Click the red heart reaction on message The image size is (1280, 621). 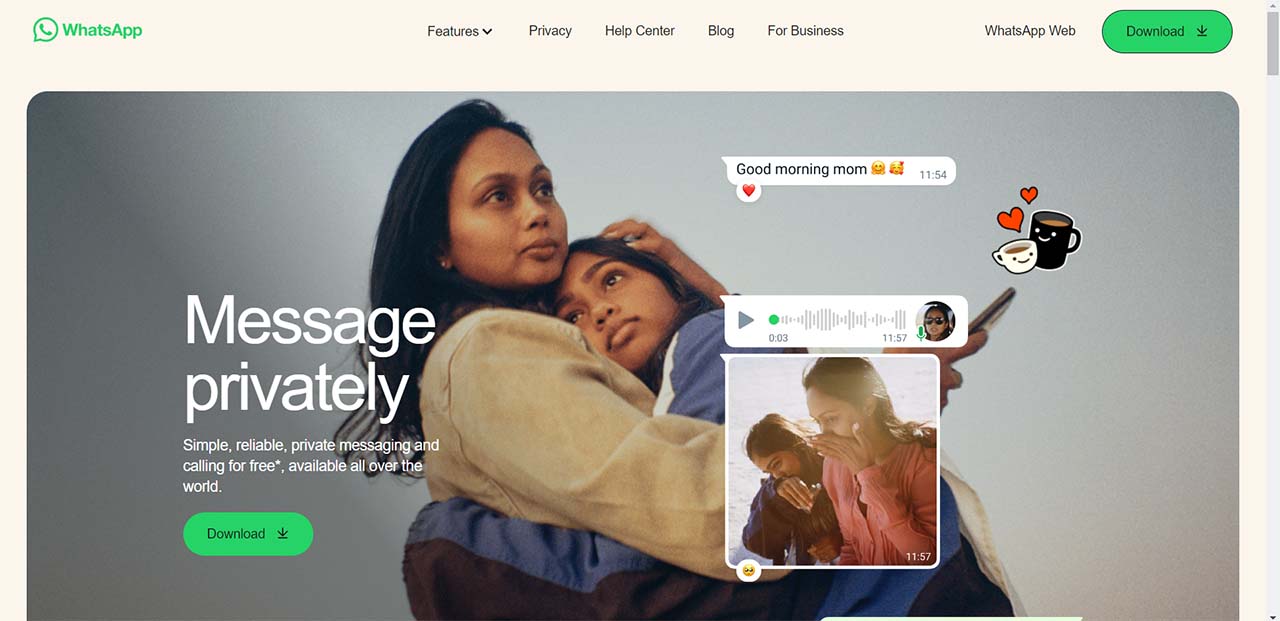[x=749, y=190]
